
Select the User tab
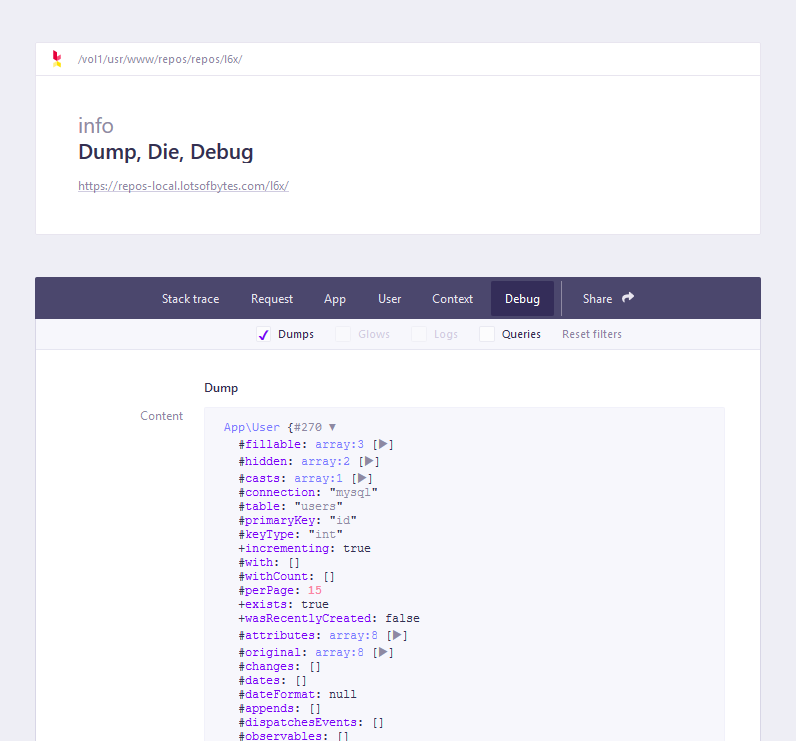[390, 299]
